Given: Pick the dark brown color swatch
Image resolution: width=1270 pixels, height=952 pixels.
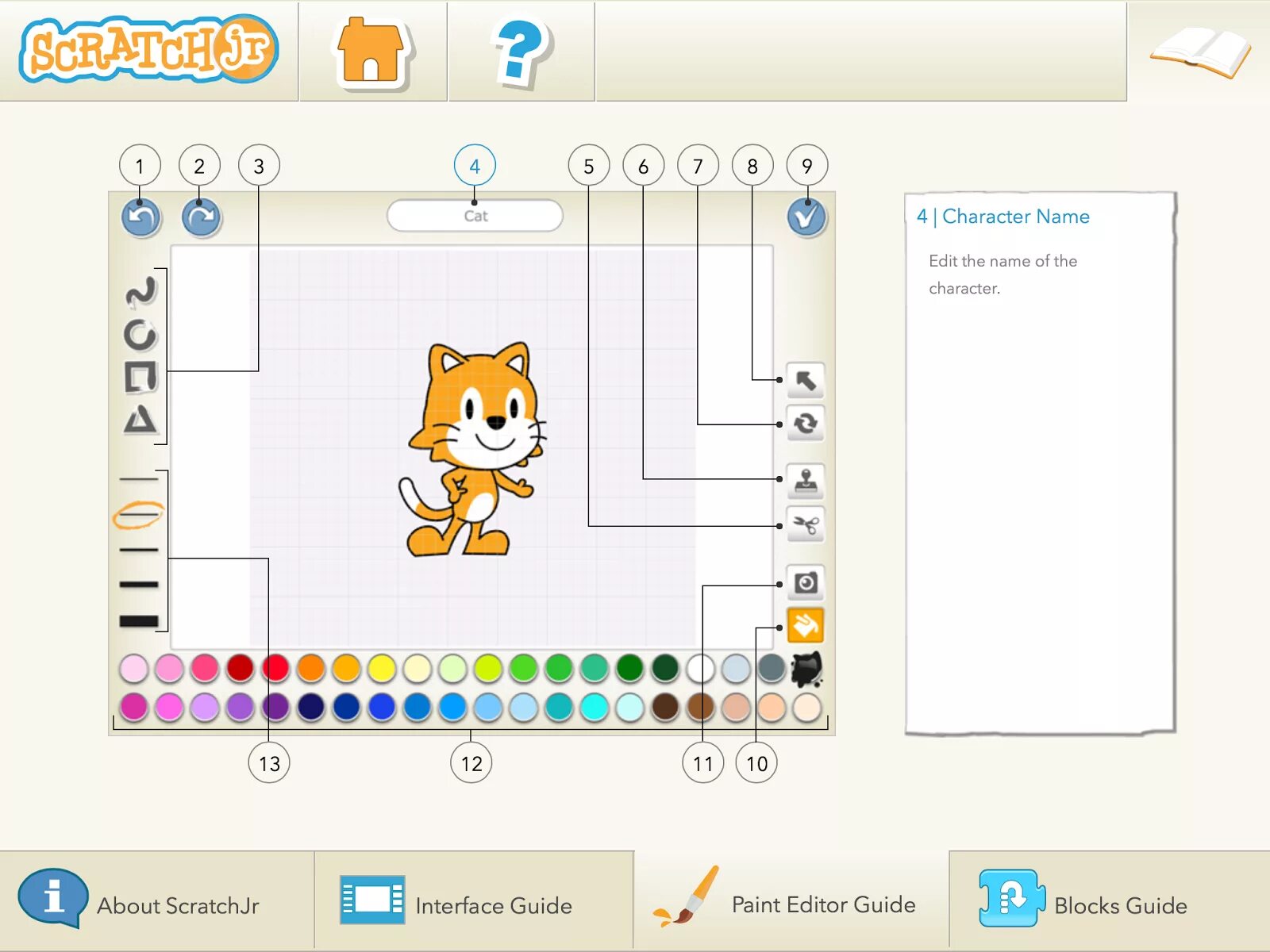Looking at the screenshot, I should [x=665, y=707].
